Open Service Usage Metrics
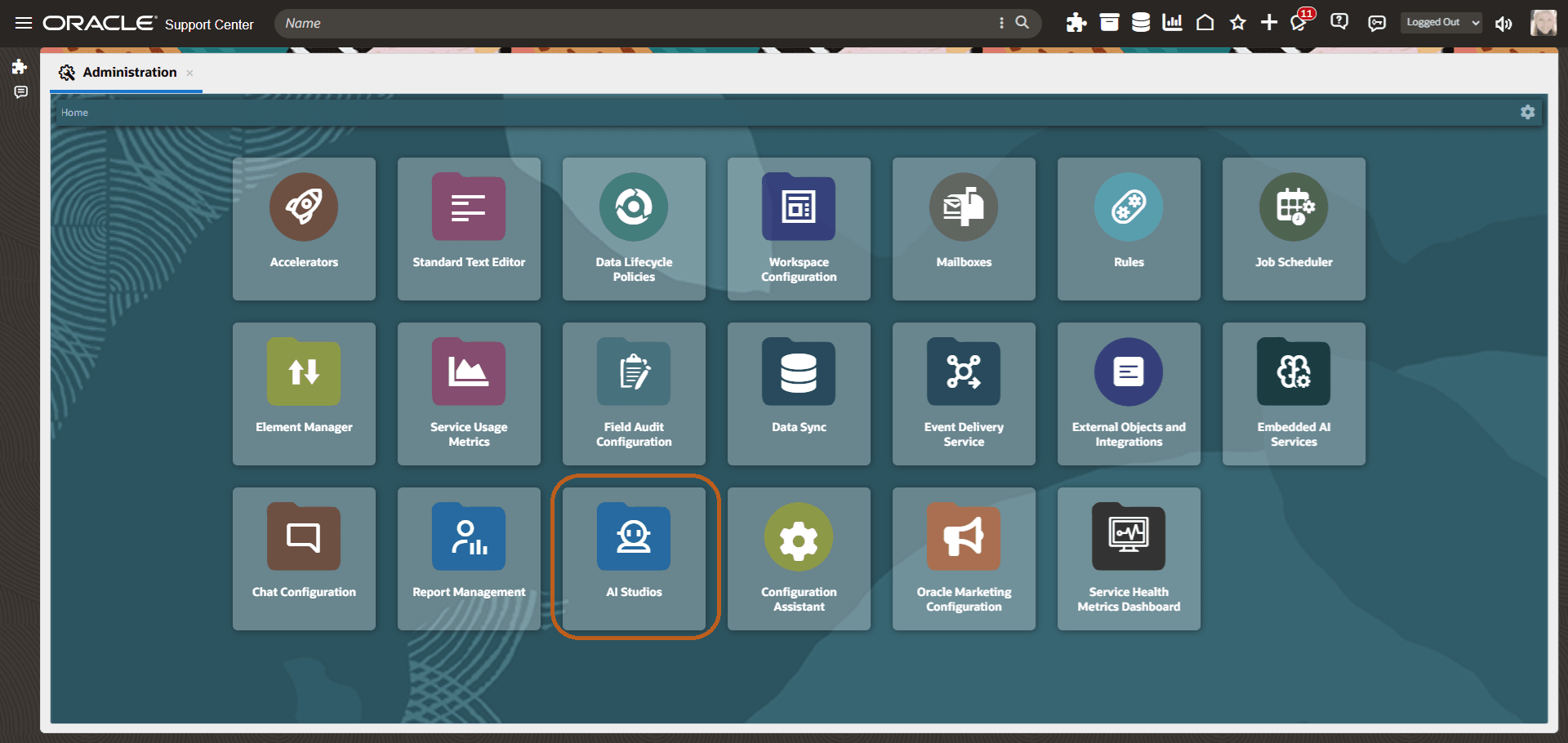 (469, 394)
